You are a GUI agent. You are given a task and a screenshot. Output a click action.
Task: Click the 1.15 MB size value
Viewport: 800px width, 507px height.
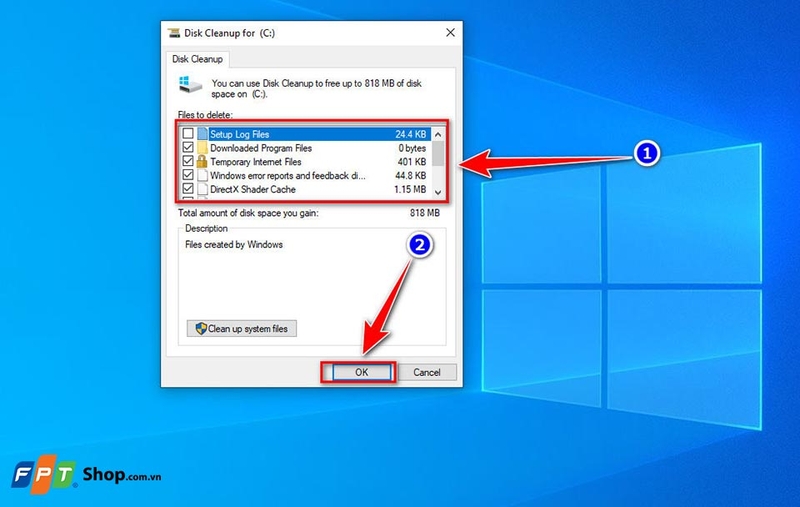(410, 189)
